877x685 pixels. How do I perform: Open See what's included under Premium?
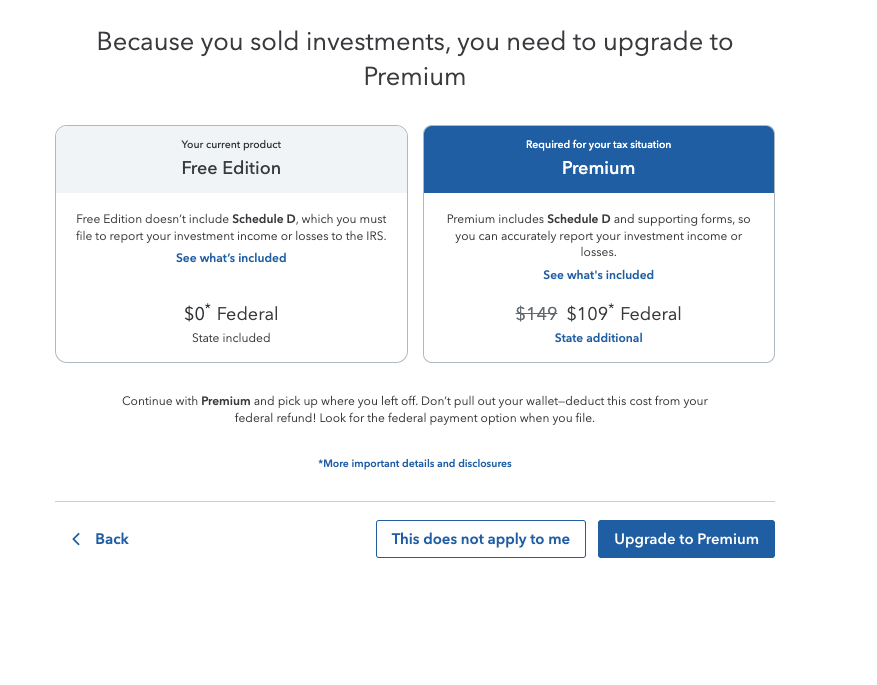click(x=598, y=275)
